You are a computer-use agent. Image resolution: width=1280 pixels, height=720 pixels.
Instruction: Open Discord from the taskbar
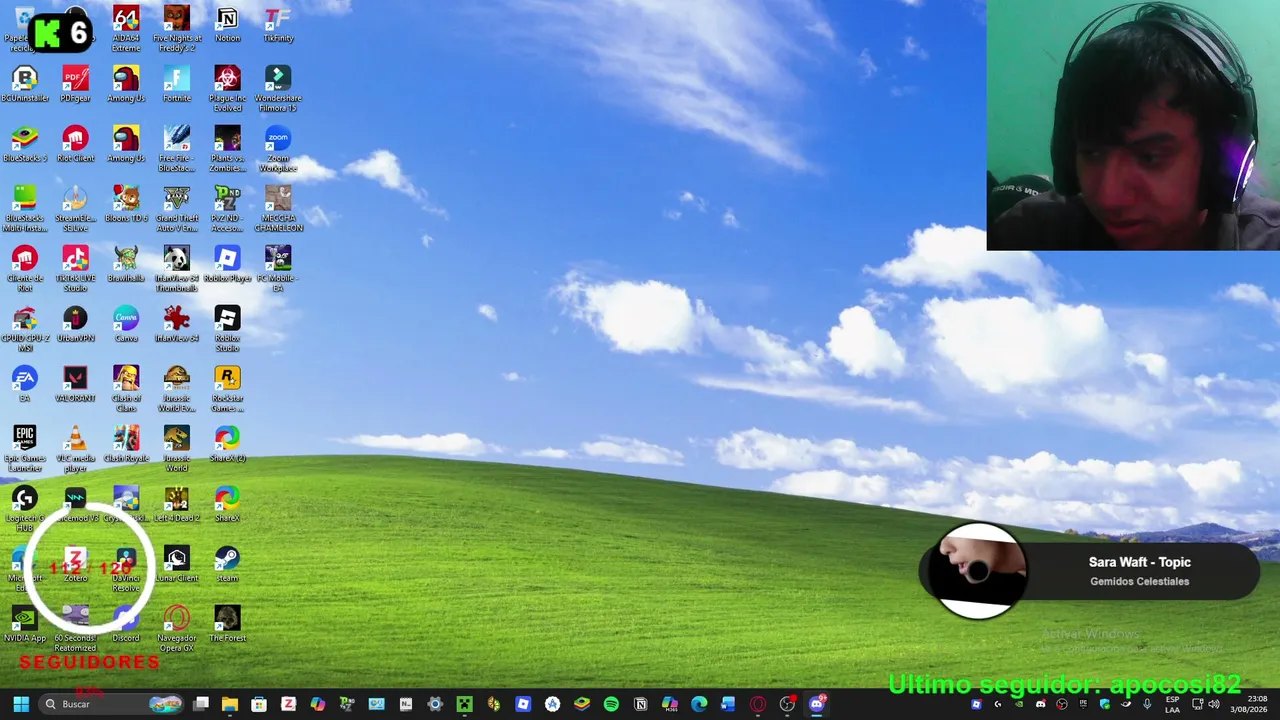(817, 704)
